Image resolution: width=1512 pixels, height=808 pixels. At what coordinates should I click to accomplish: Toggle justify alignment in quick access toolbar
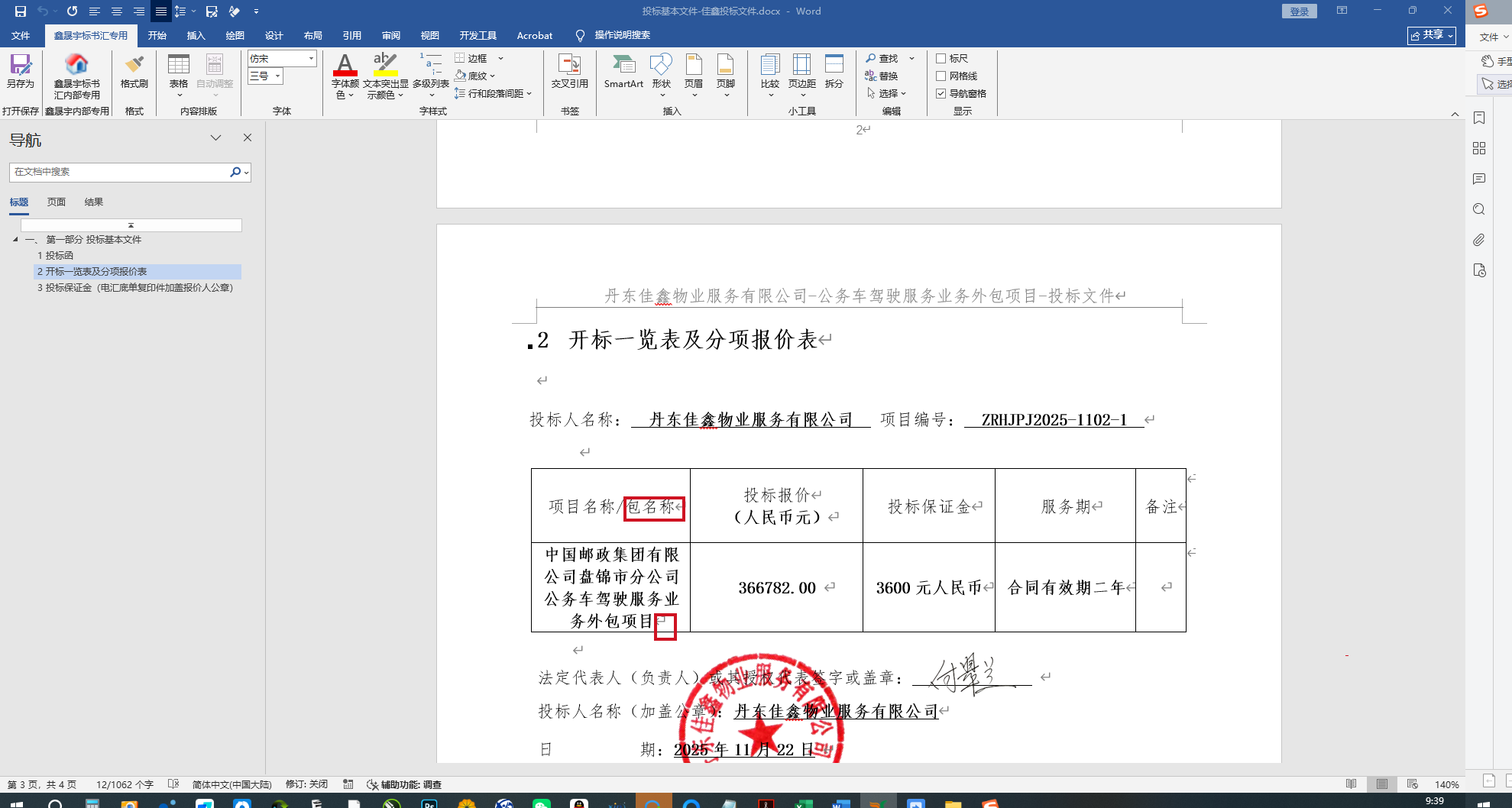pyautogui.click(x=160, y=11)
